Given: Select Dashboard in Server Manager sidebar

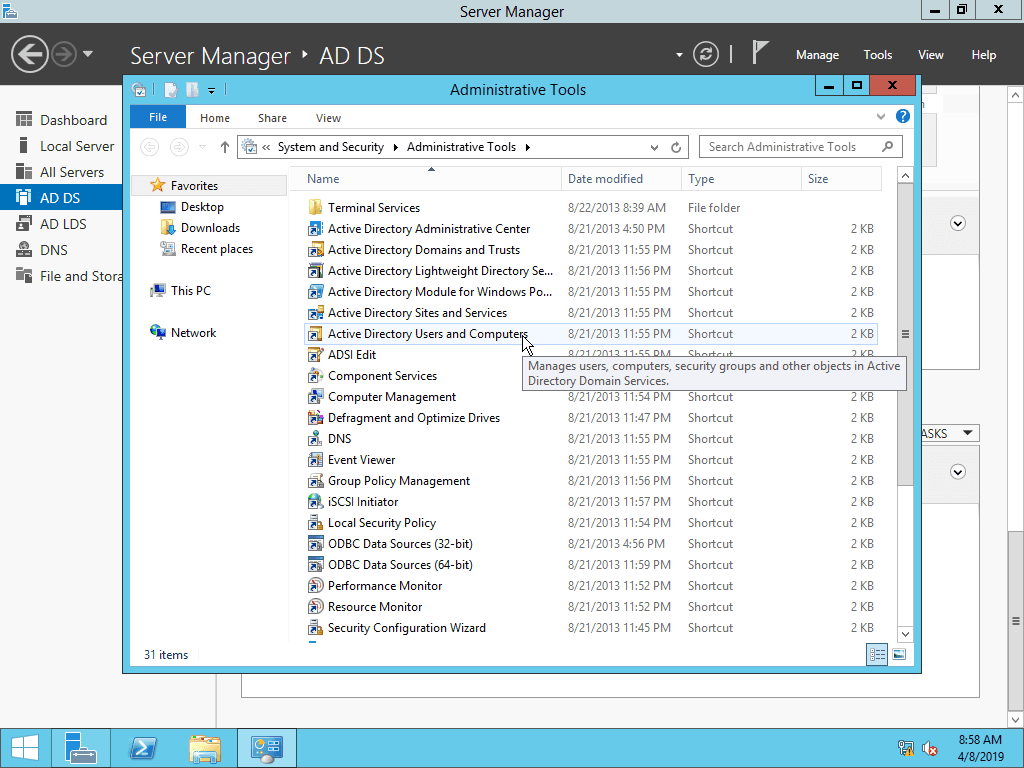Looking at the screenshot, I should 61,120.
